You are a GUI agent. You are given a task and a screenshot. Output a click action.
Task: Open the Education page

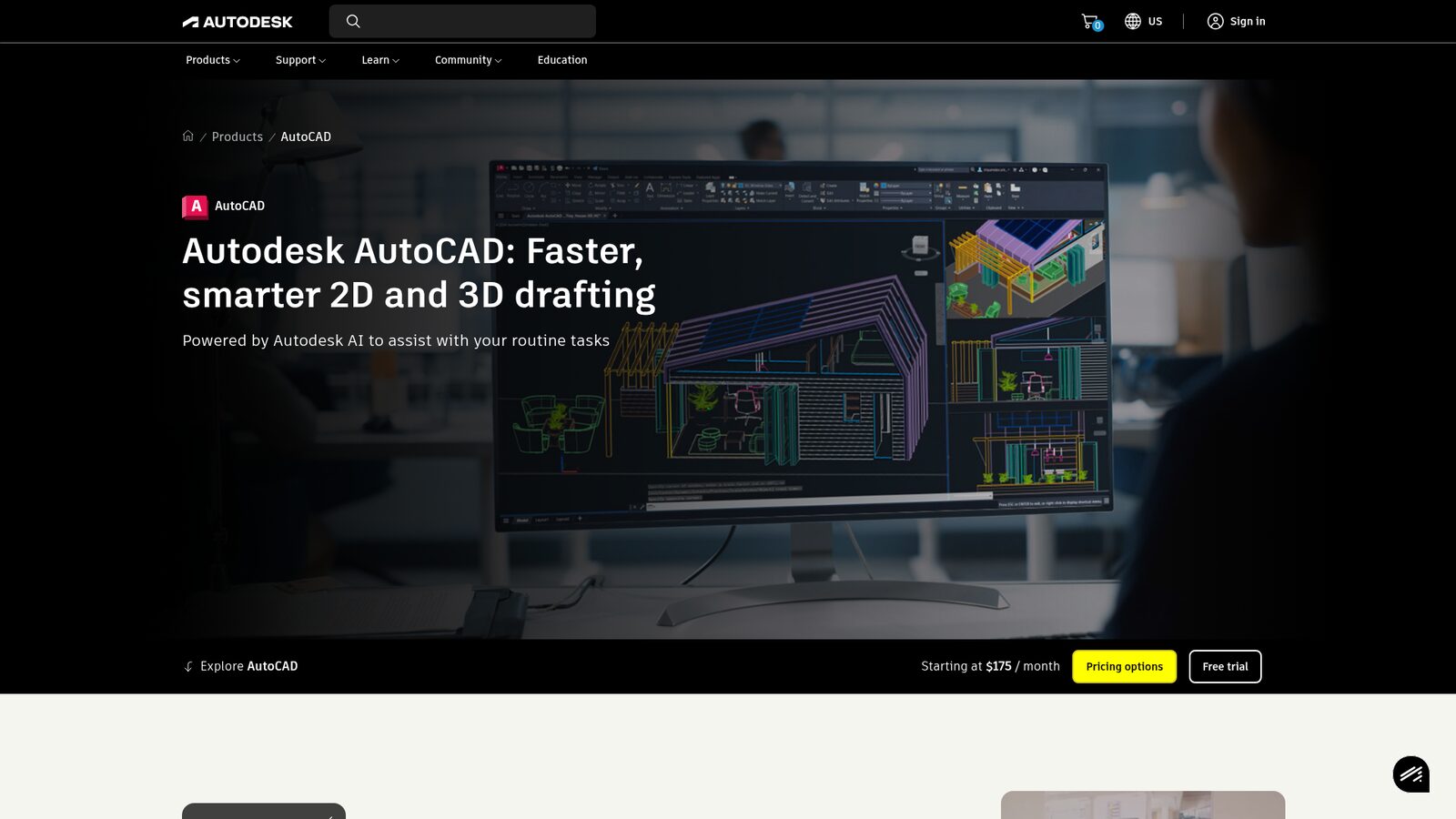point(562,60)
